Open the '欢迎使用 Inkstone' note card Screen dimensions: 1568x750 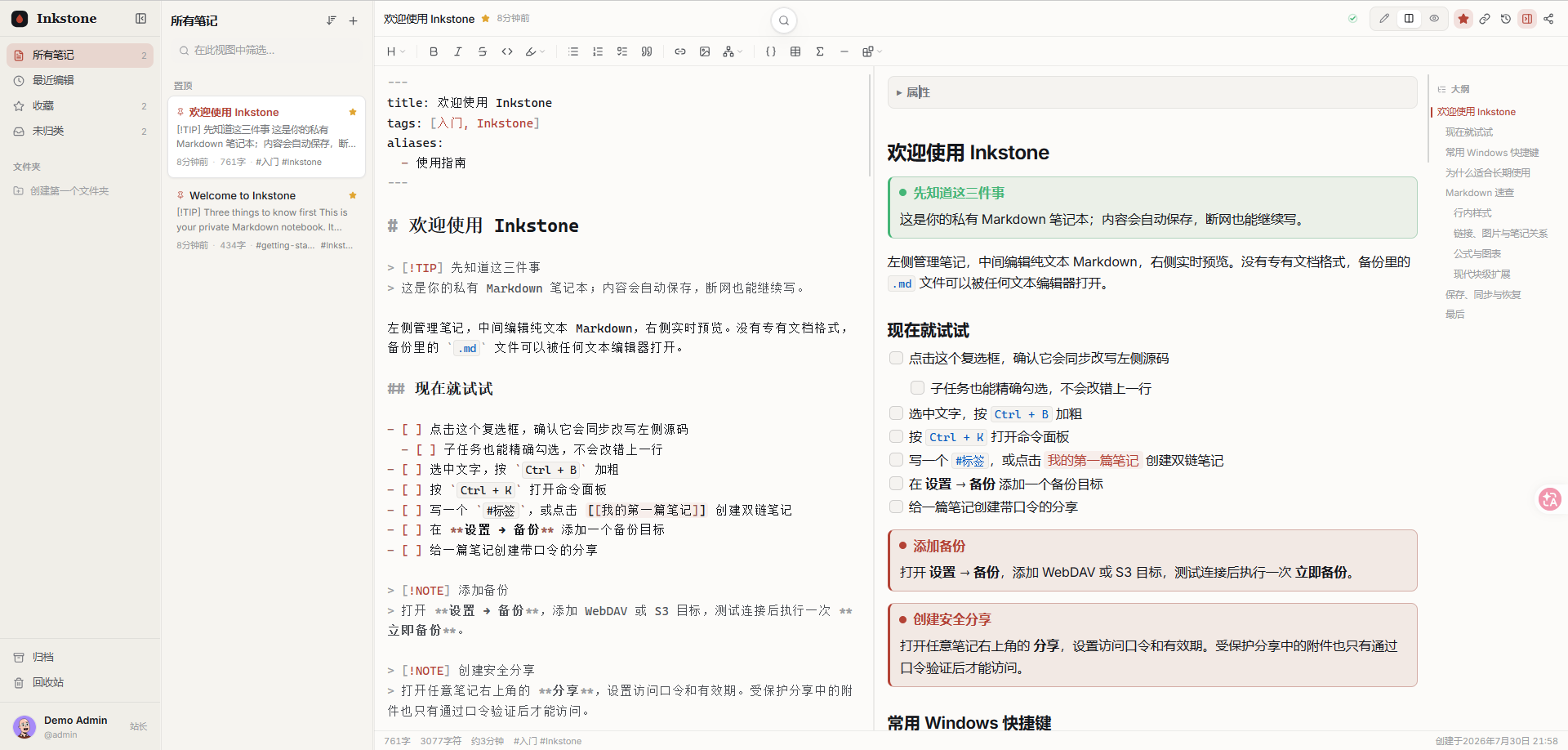click(266, 136)
